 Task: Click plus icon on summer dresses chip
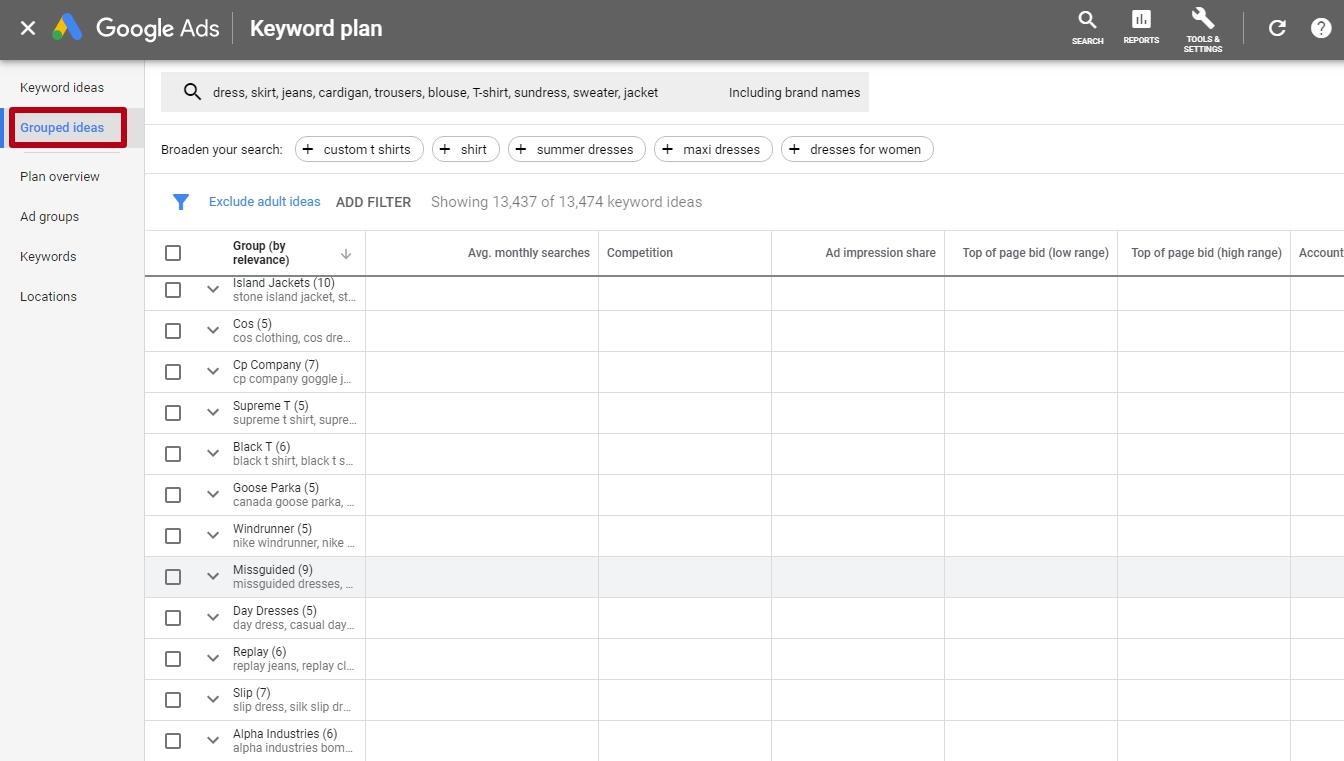[521, 149]
